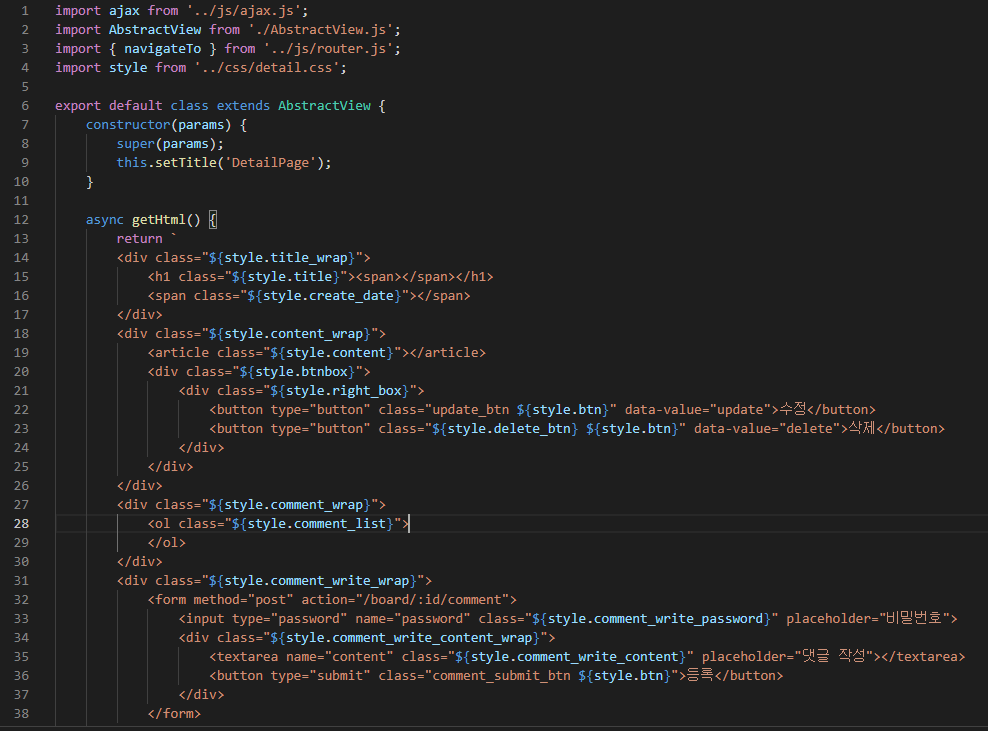The image size is (988, 731).
Task: Click the '../css/detail.css' import path
Action: [x=267, y=67]
